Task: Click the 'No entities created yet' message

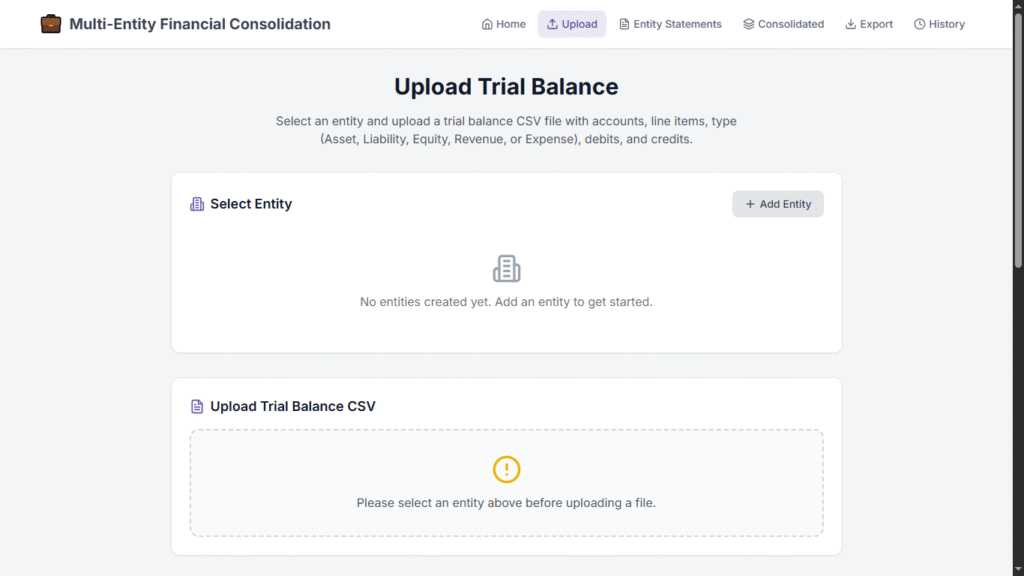Action: point(506,302)
